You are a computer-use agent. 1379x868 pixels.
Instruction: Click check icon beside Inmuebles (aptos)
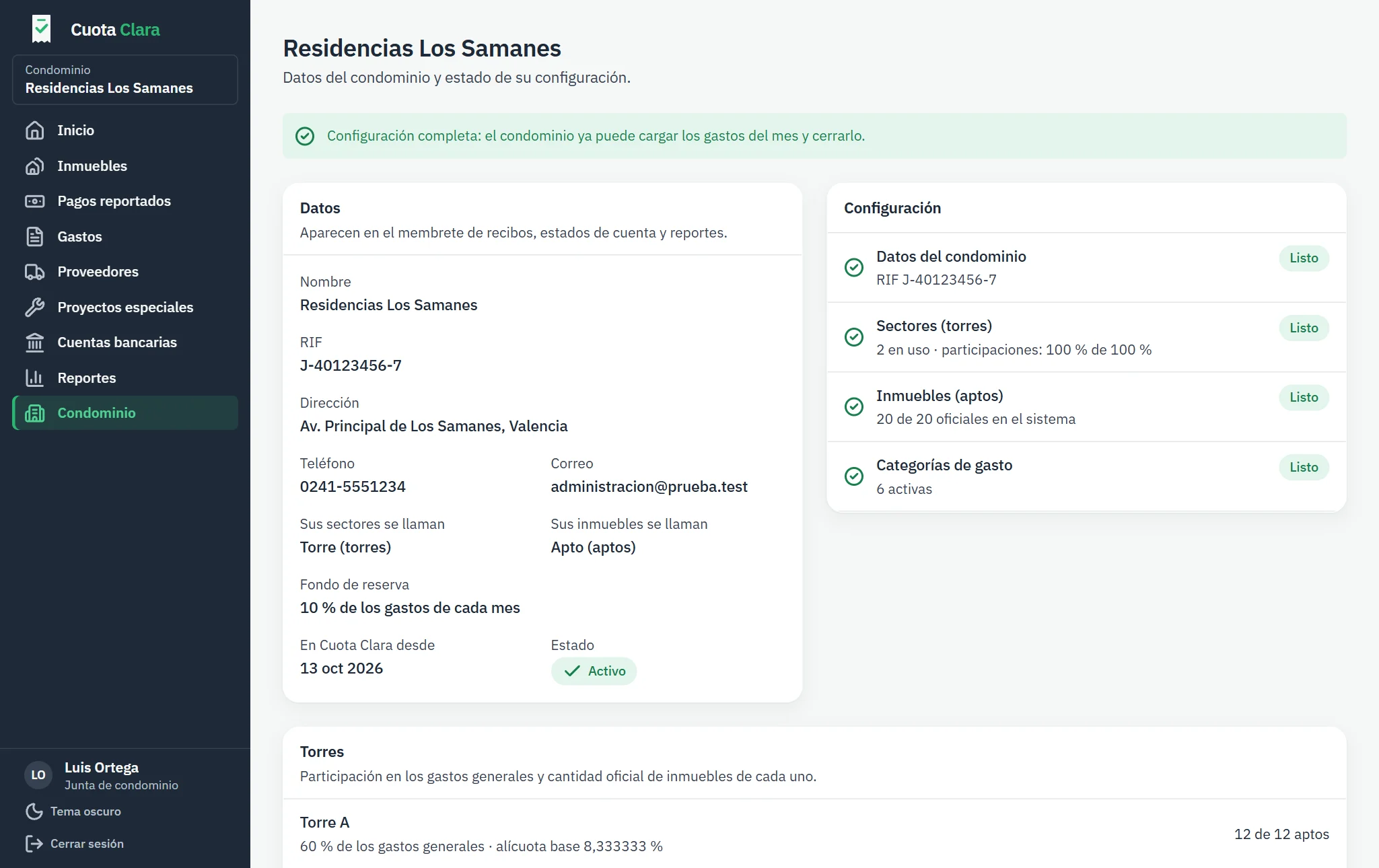coord(854,407)
